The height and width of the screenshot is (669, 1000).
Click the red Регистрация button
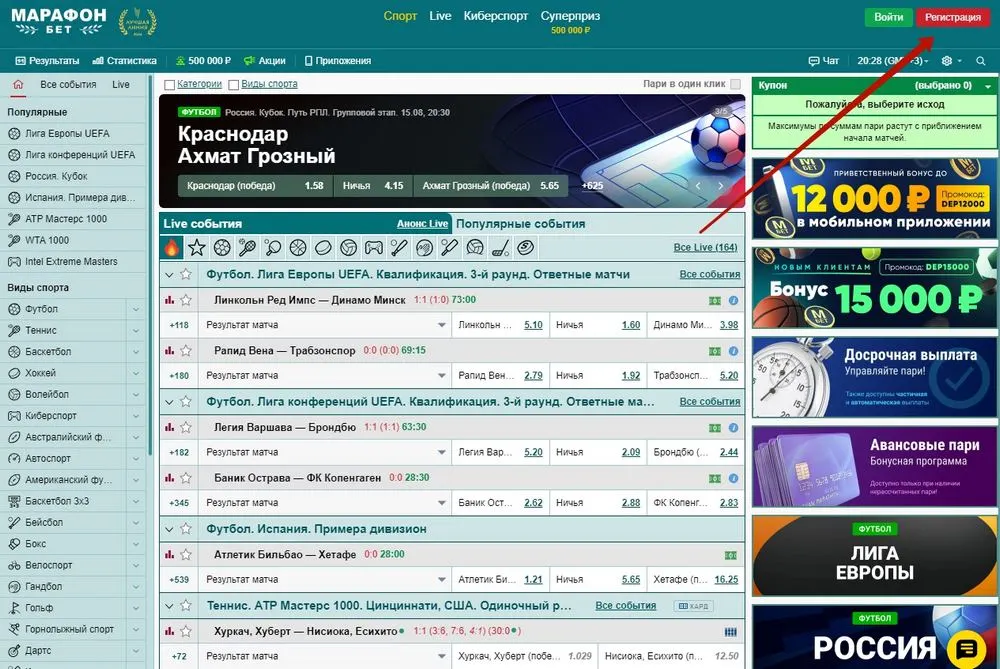(953, 17)
